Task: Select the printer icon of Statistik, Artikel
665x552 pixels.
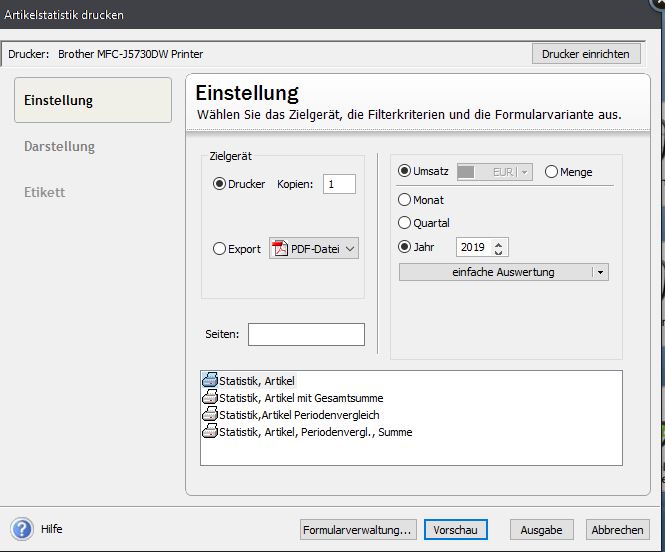Action: 210,380
